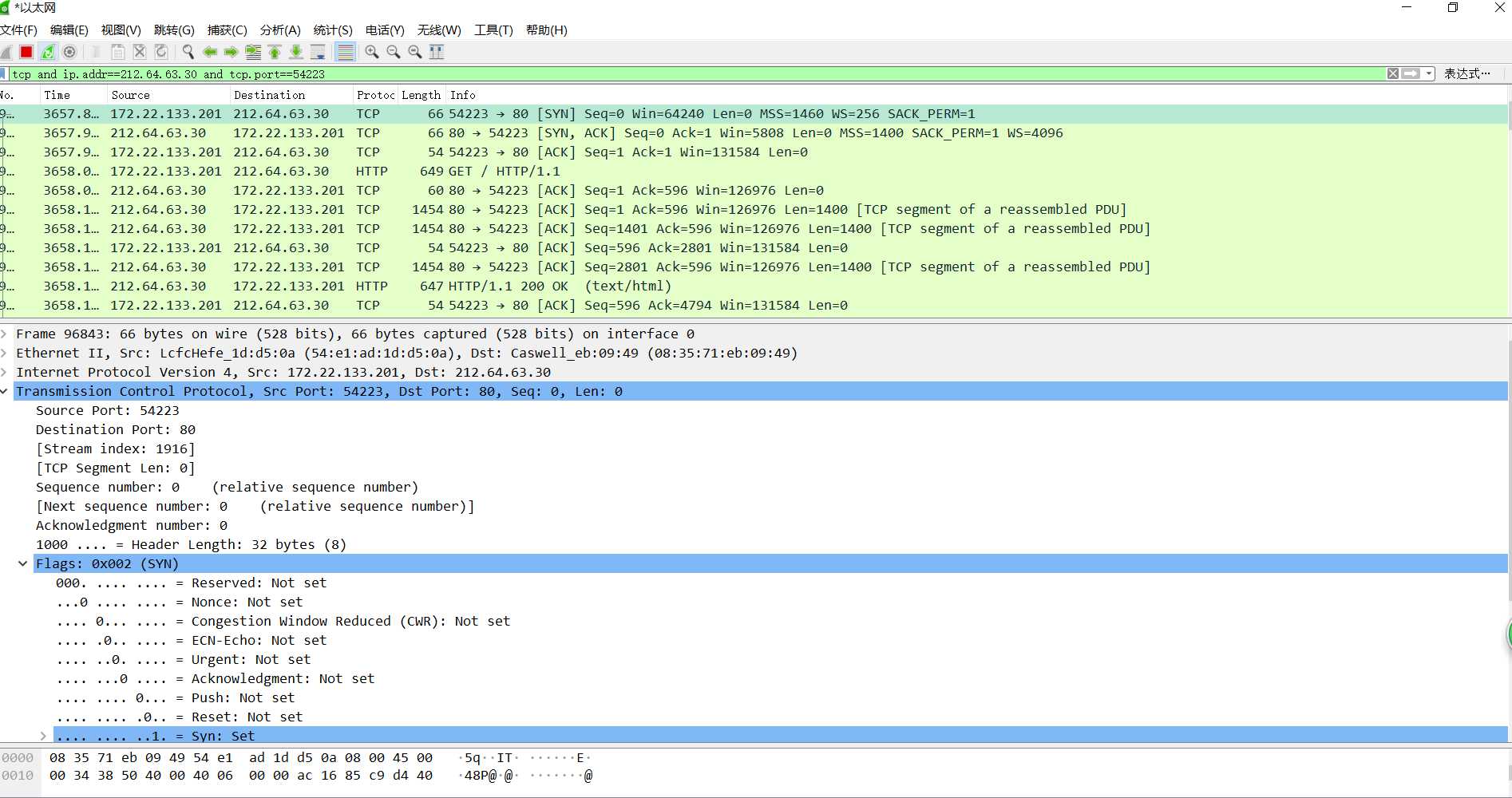Open a capture file from toolbar
This screenshot has width=1512, height=798.
click(97, 52)
